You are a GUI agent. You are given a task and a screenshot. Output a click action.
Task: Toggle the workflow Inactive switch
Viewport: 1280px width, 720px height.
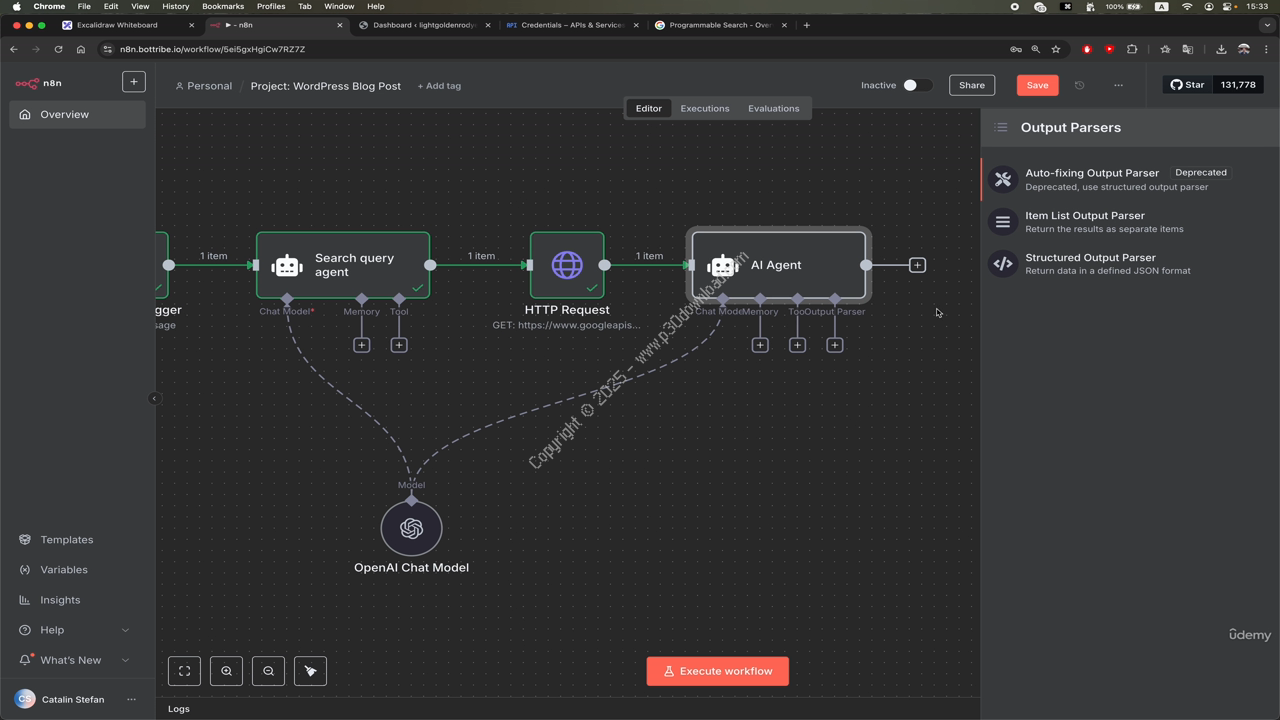(917, 85)
